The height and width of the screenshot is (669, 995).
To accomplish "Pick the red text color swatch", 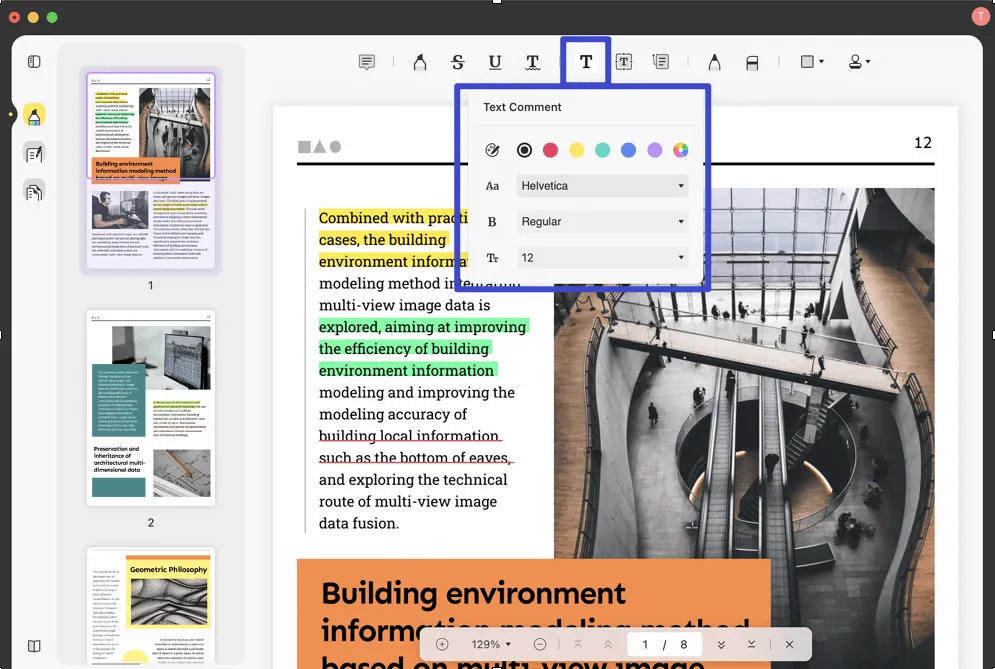I will point(550,150).
